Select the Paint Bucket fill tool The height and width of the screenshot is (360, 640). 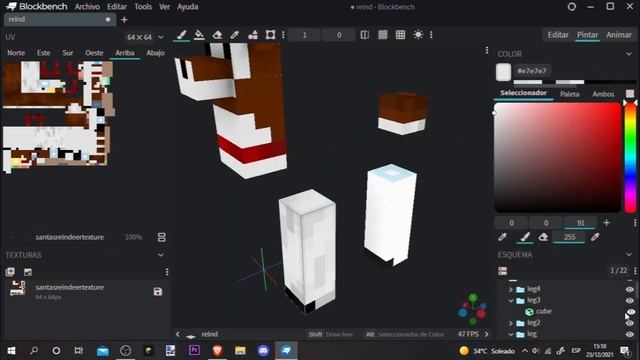click(x=199, y=35)
